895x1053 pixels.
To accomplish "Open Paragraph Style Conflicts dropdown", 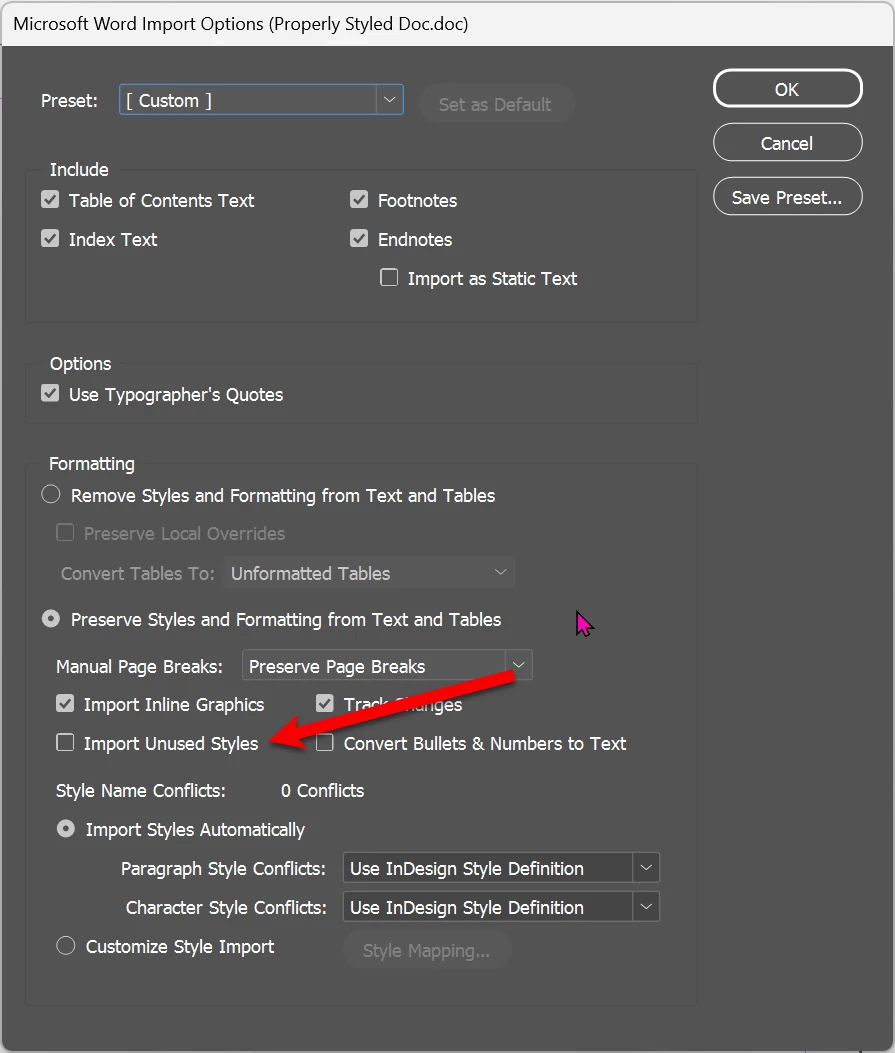I will pyautogui.click(x=501, y=868).
